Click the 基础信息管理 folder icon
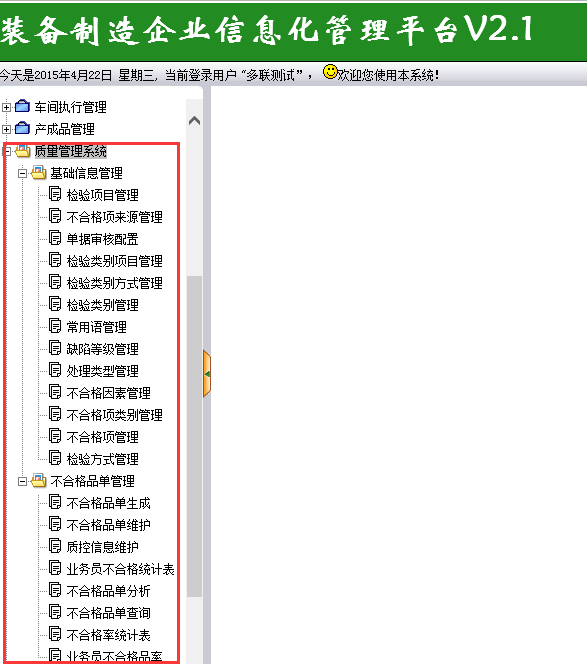This screenshot has width=587, height=664. tap(39, 172)
